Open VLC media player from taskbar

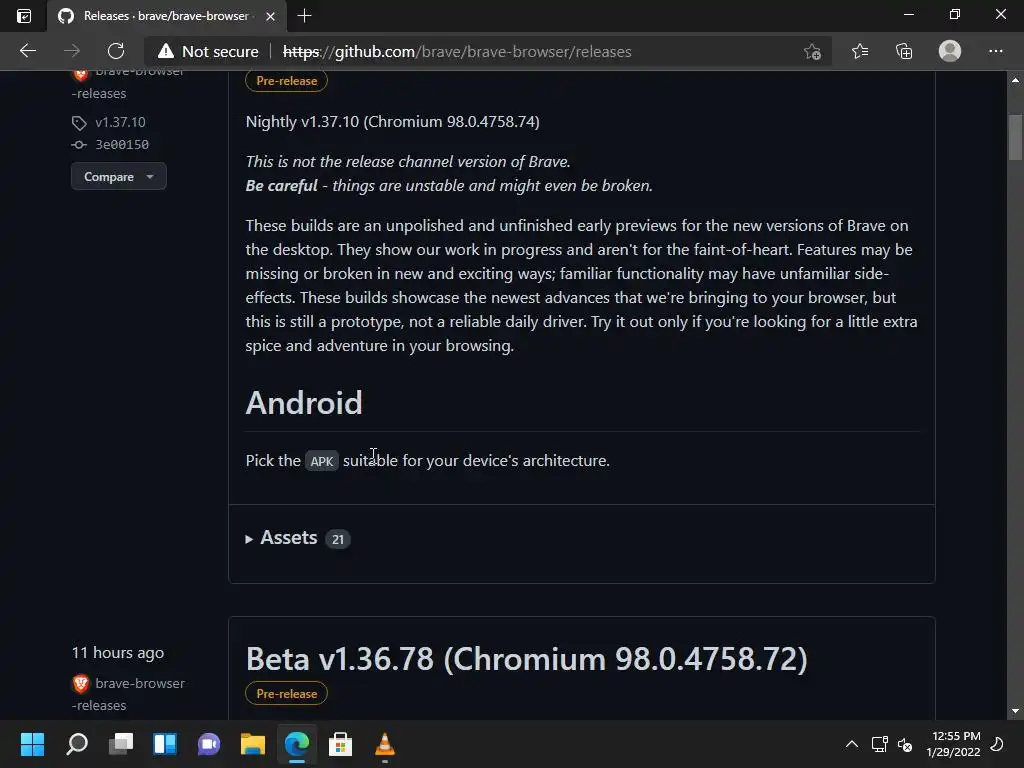tap(385, 744)
